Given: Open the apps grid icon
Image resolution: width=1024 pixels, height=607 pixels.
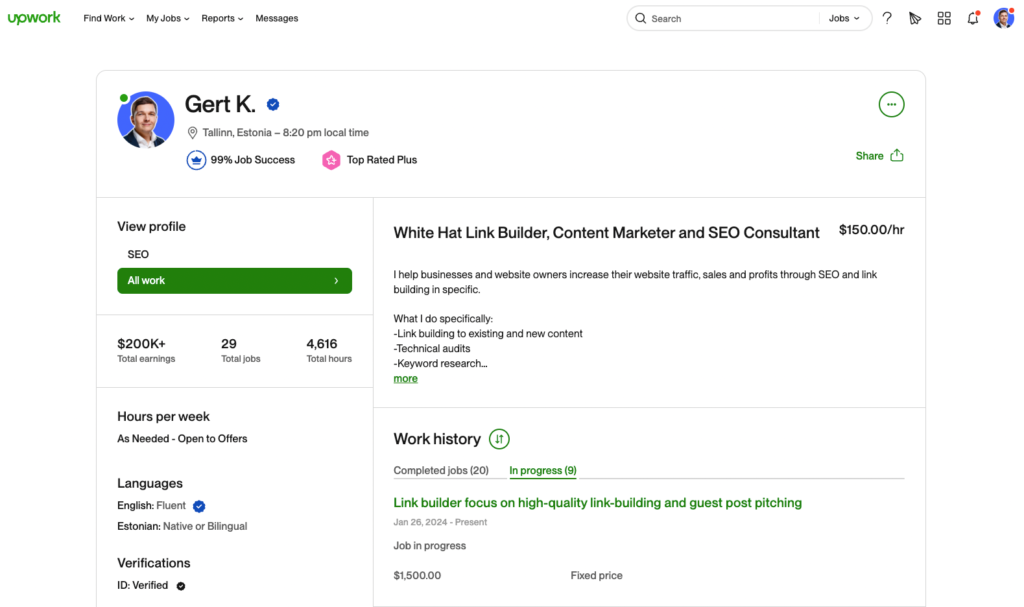Looking at the screenshot, I should [x=944, y=18].
